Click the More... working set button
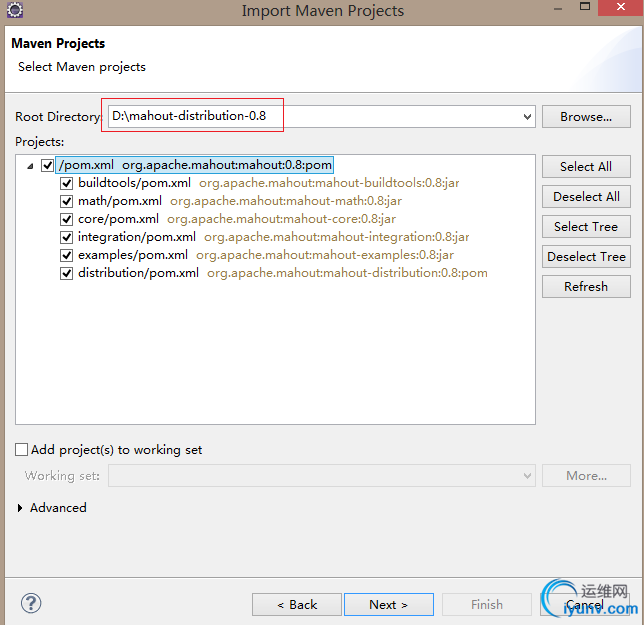The image size is (644, 625). (x=586, y=476)
